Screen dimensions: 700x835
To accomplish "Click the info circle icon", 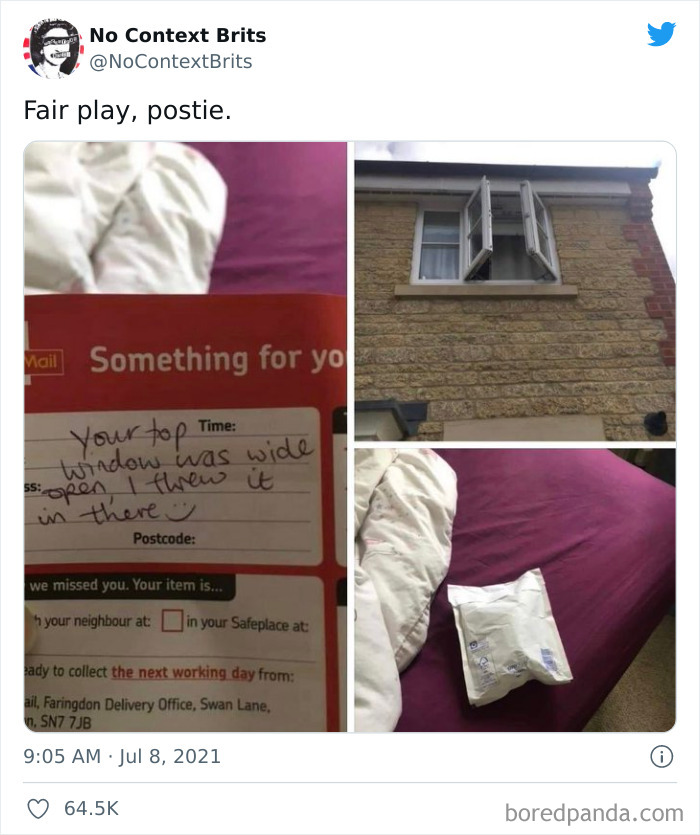I will [662, 757].
